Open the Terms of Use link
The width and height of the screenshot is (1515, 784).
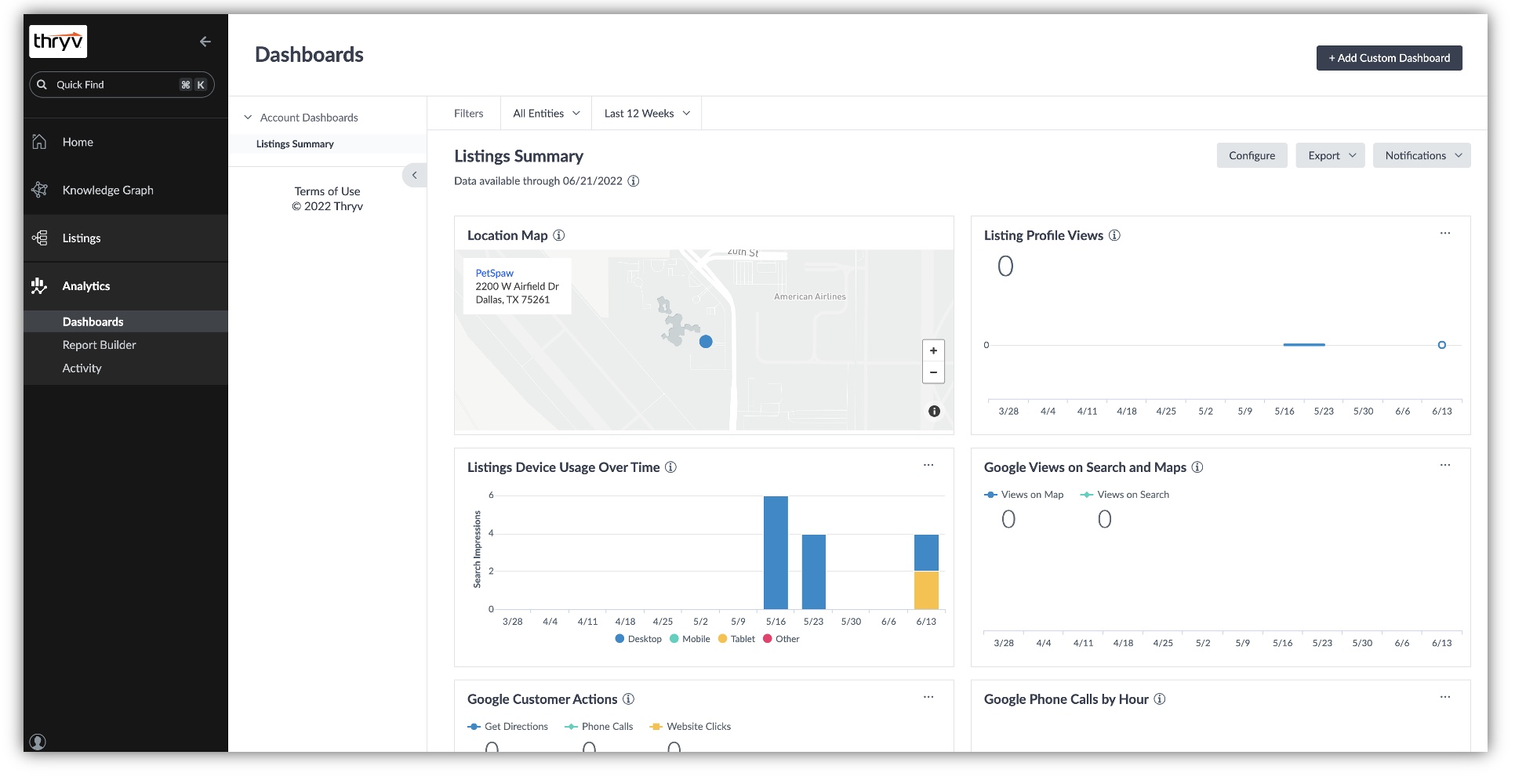coord(327,191)
